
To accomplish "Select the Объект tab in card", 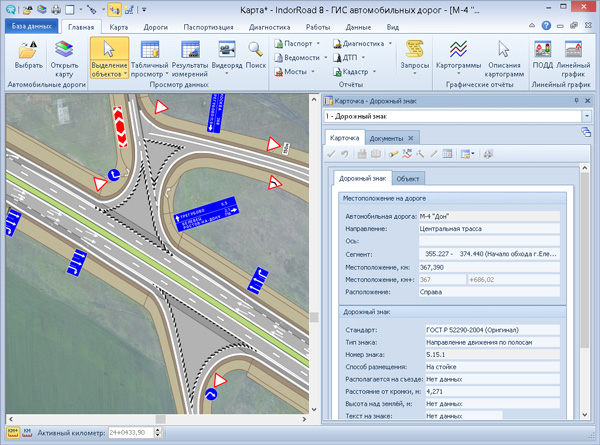I will click(x=407, y=178).
